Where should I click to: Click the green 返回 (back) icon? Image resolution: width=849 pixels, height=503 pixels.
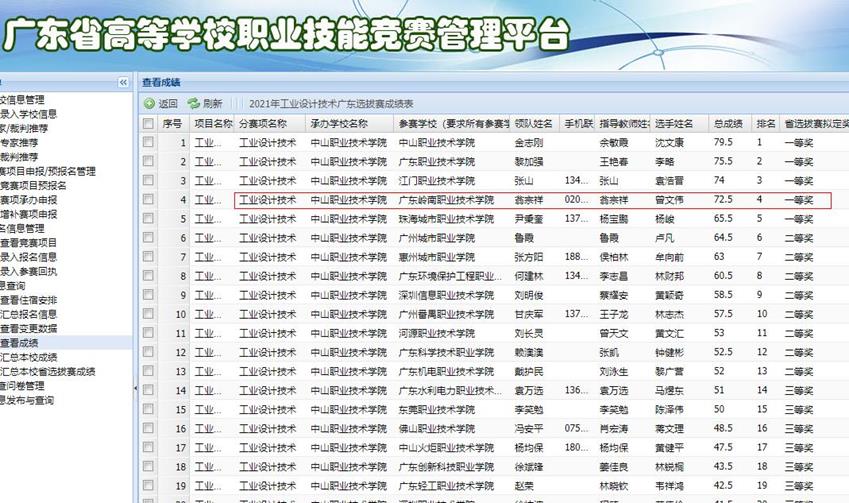(x=150, y=103)
